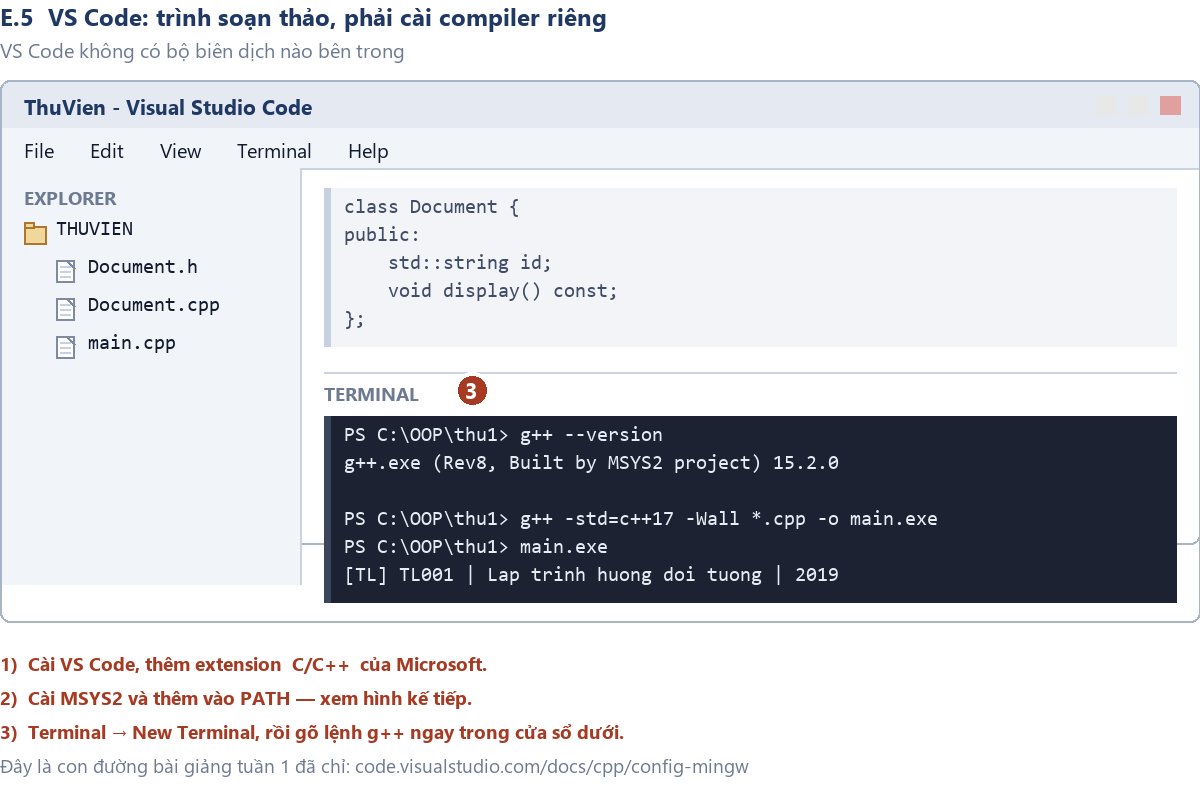Click the 'std::string id;' code line
1200x794 pixels.
coord(470,263)
